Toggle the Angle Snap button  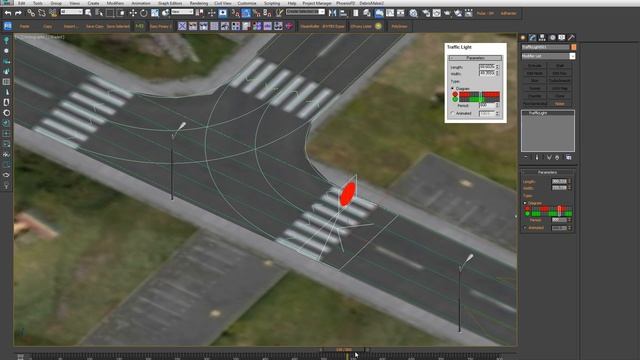click(x=246, y=13)
